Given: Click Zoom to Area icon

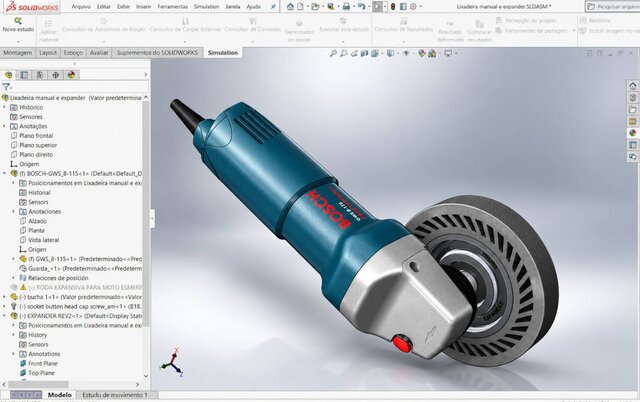Looking at the screenshot, I should 344,53.
